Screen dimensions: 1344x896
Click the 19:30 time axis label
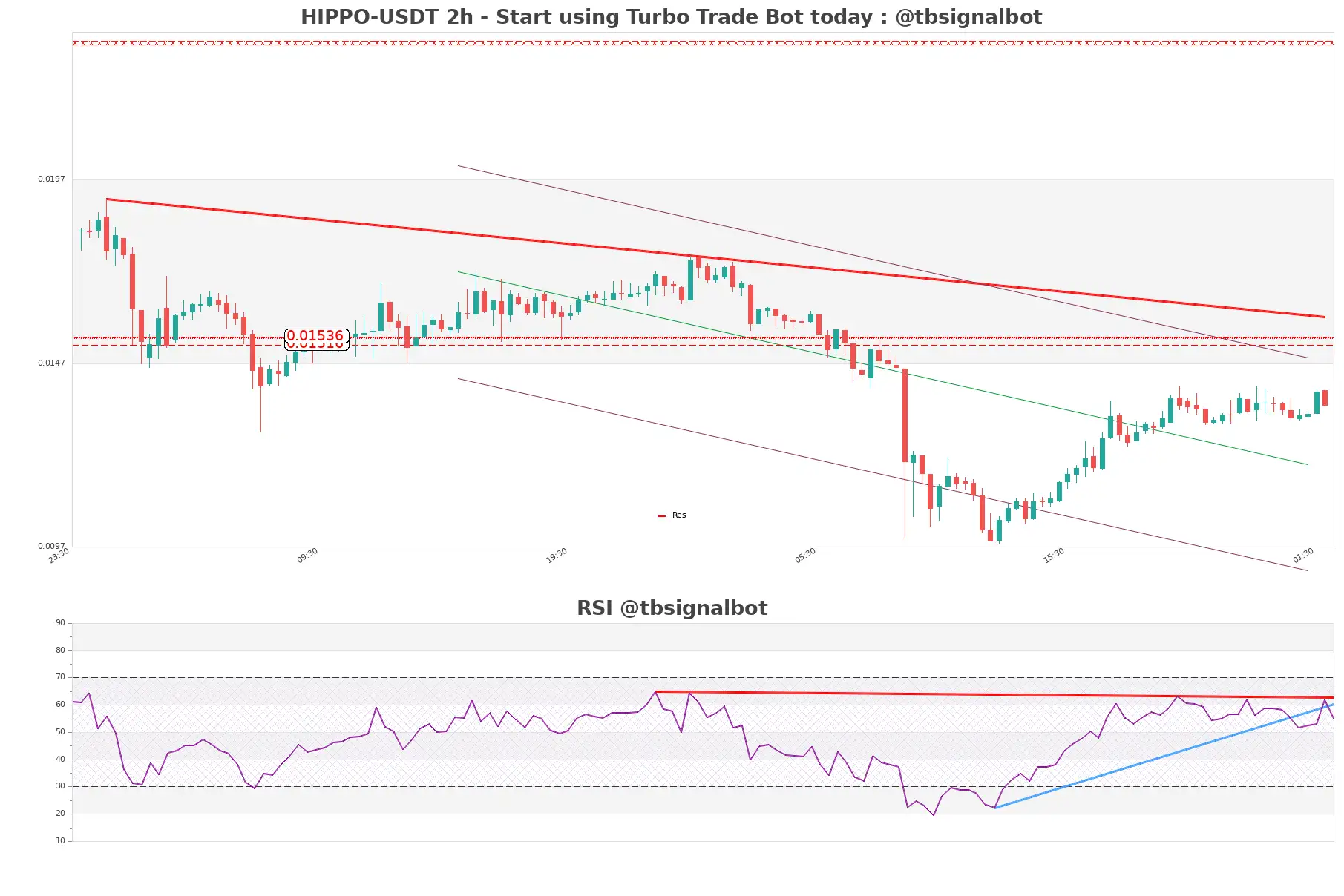(x=557, y=556)
